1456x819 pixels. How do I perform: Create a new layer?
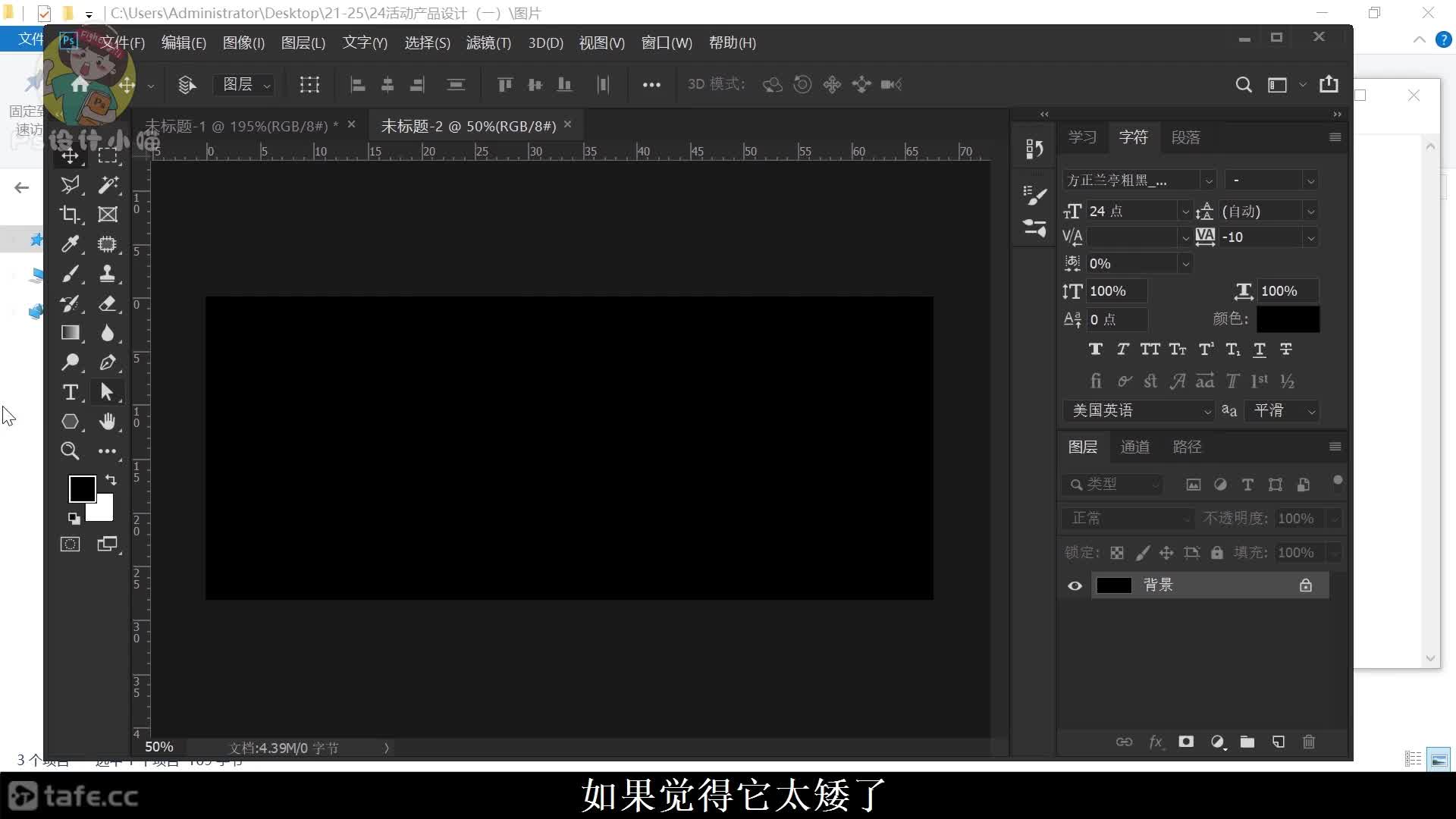click(1279, 742)
